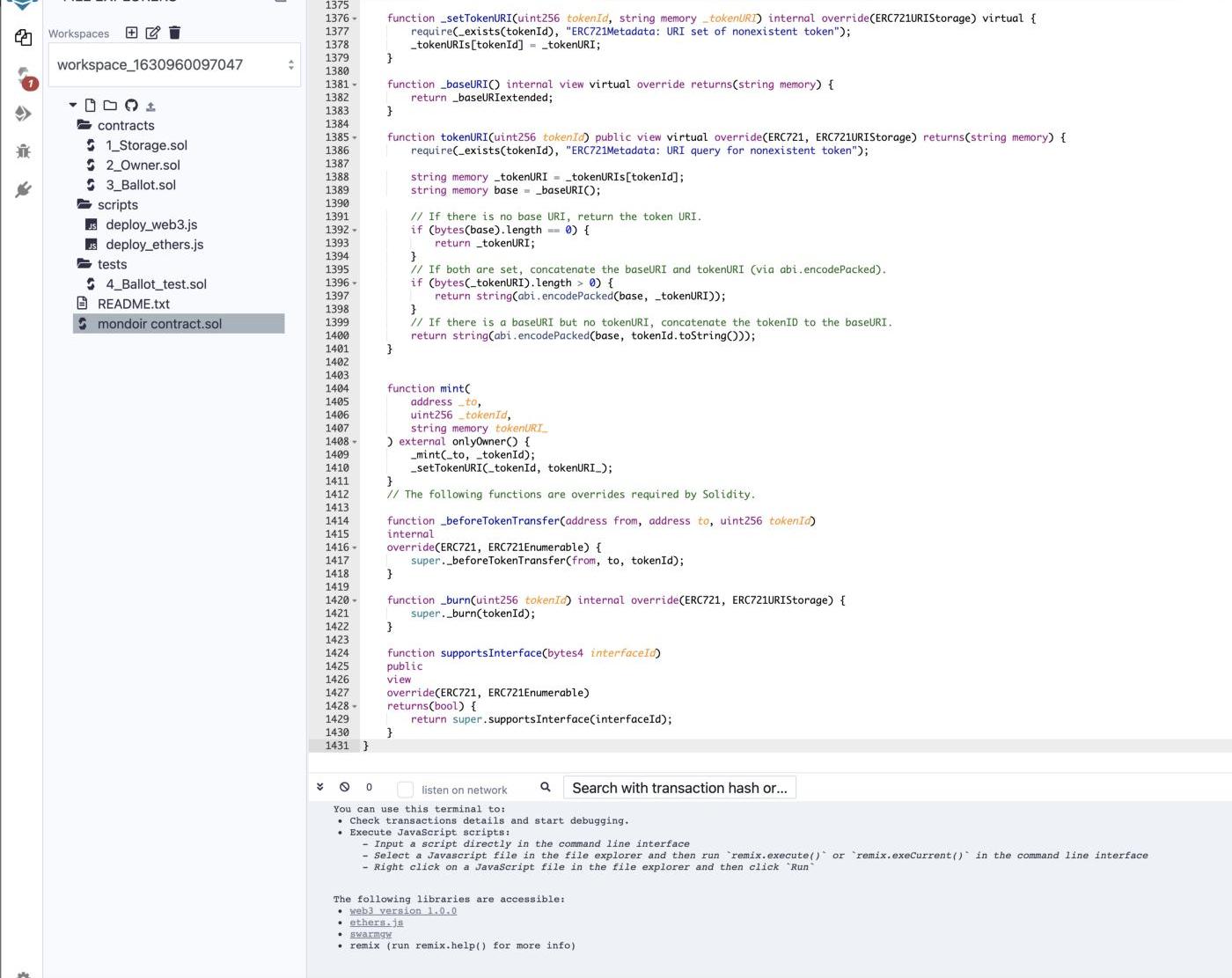Open the Plugin manager plug icon
The height and width of the screenshot is (978, 1232).
23,190
